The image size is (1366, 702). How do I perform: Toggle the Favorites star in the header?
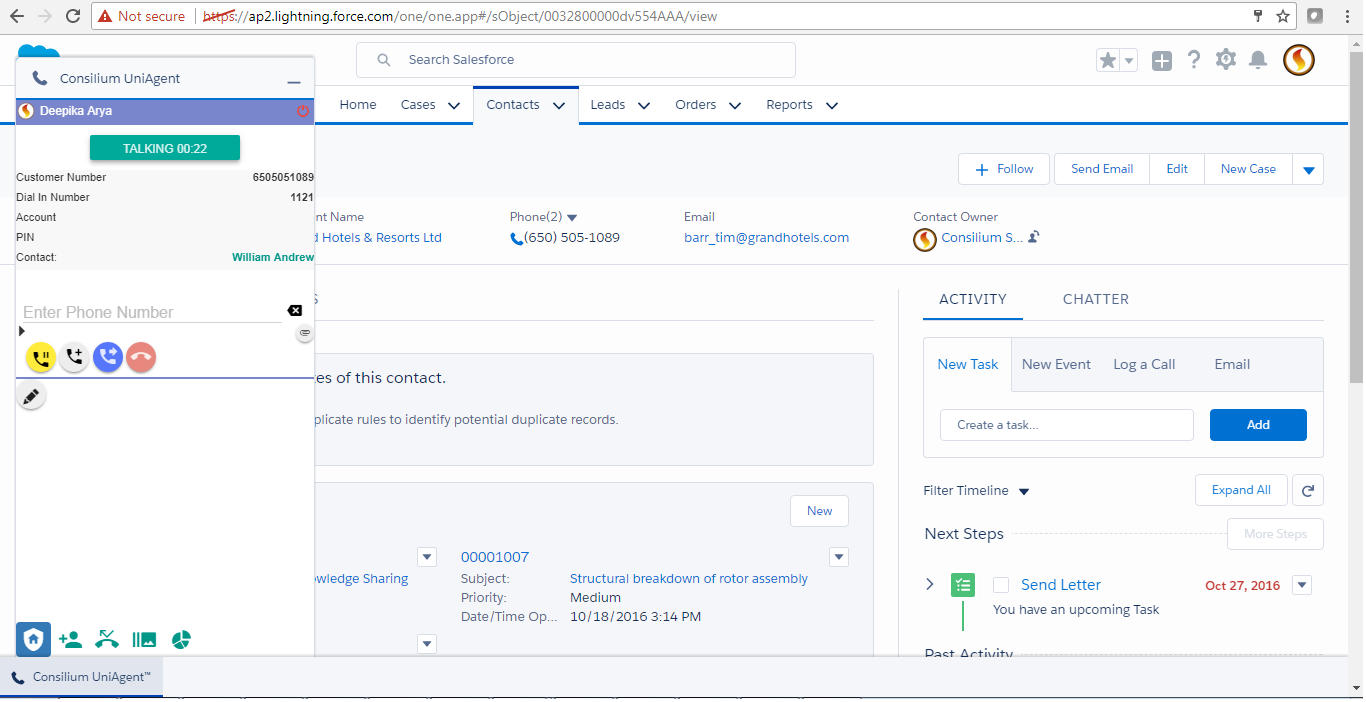(1108, 61)
